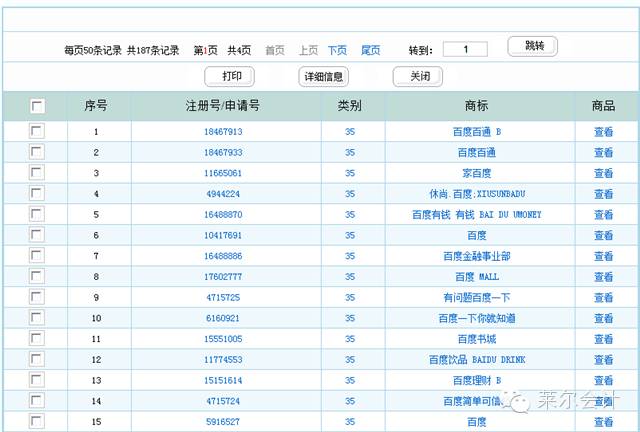This screenshot has width=640, height=432.
Task: Check the box for row 9
Action: pos(37,297)
